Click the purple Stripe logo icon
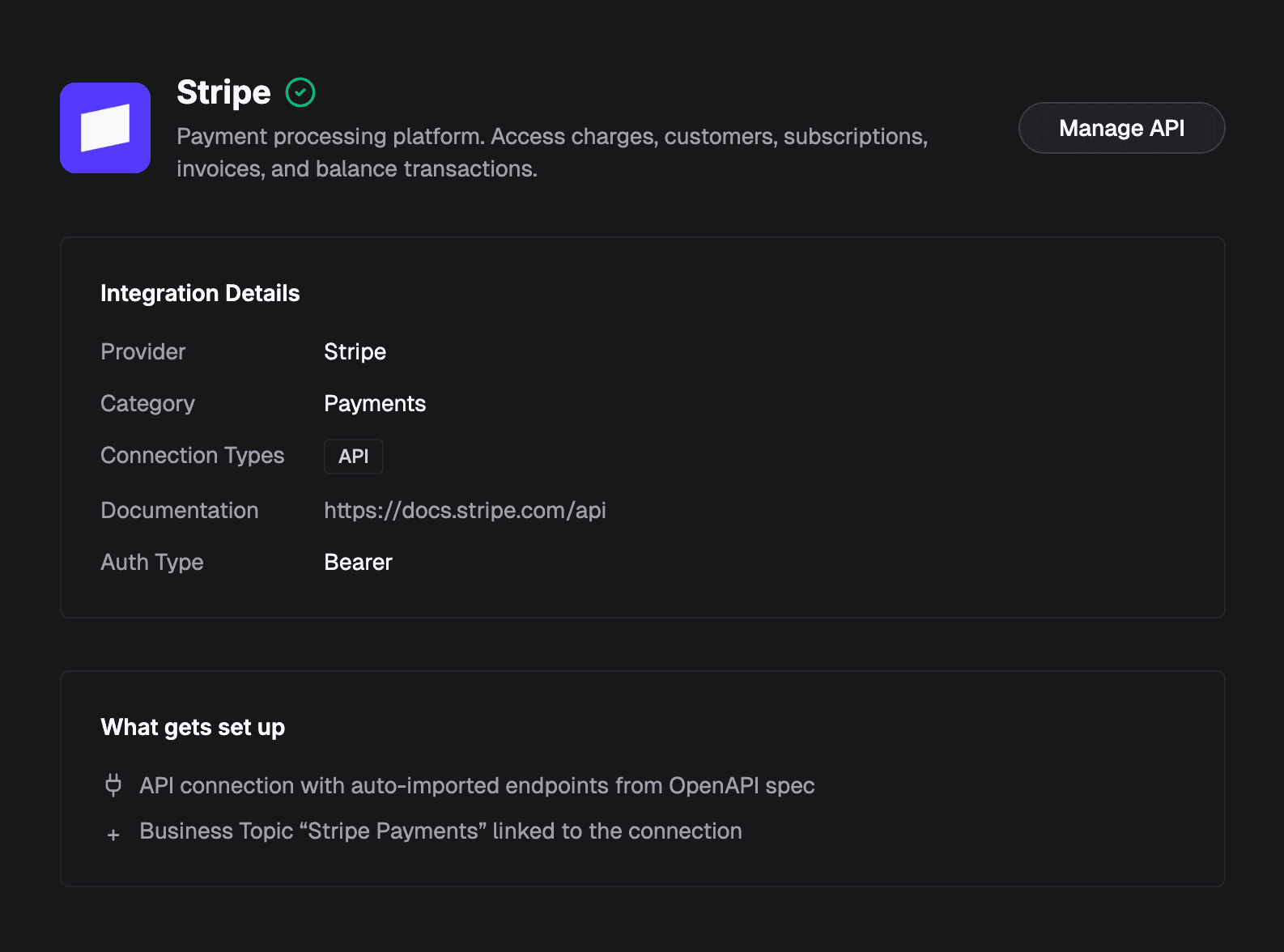This screenshot has height=952, width=1284. pos(105,128)
